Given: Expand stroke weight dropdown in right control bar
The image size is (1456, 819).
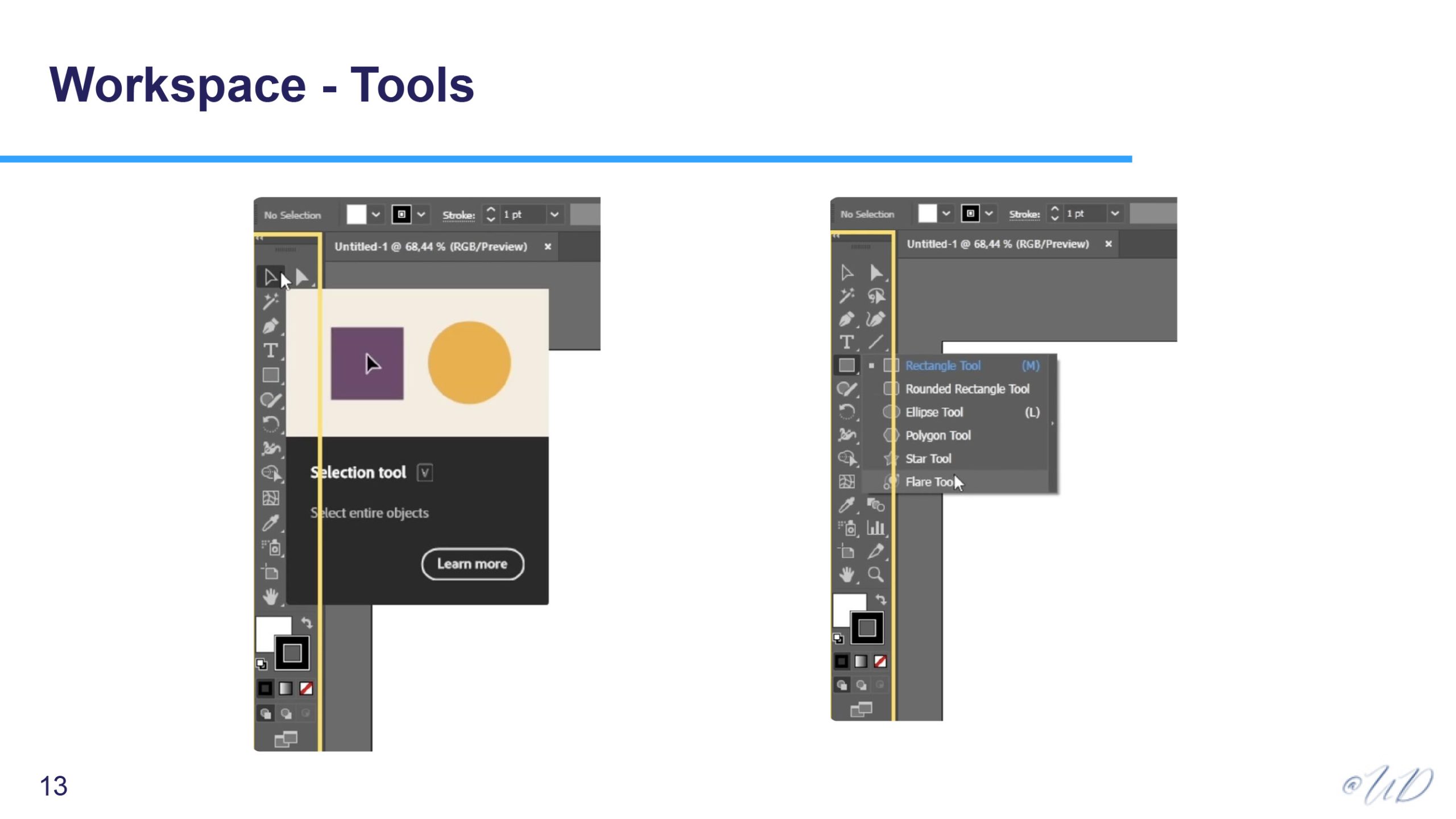Looking at the screenshot, I should [x=1115, y=214].
